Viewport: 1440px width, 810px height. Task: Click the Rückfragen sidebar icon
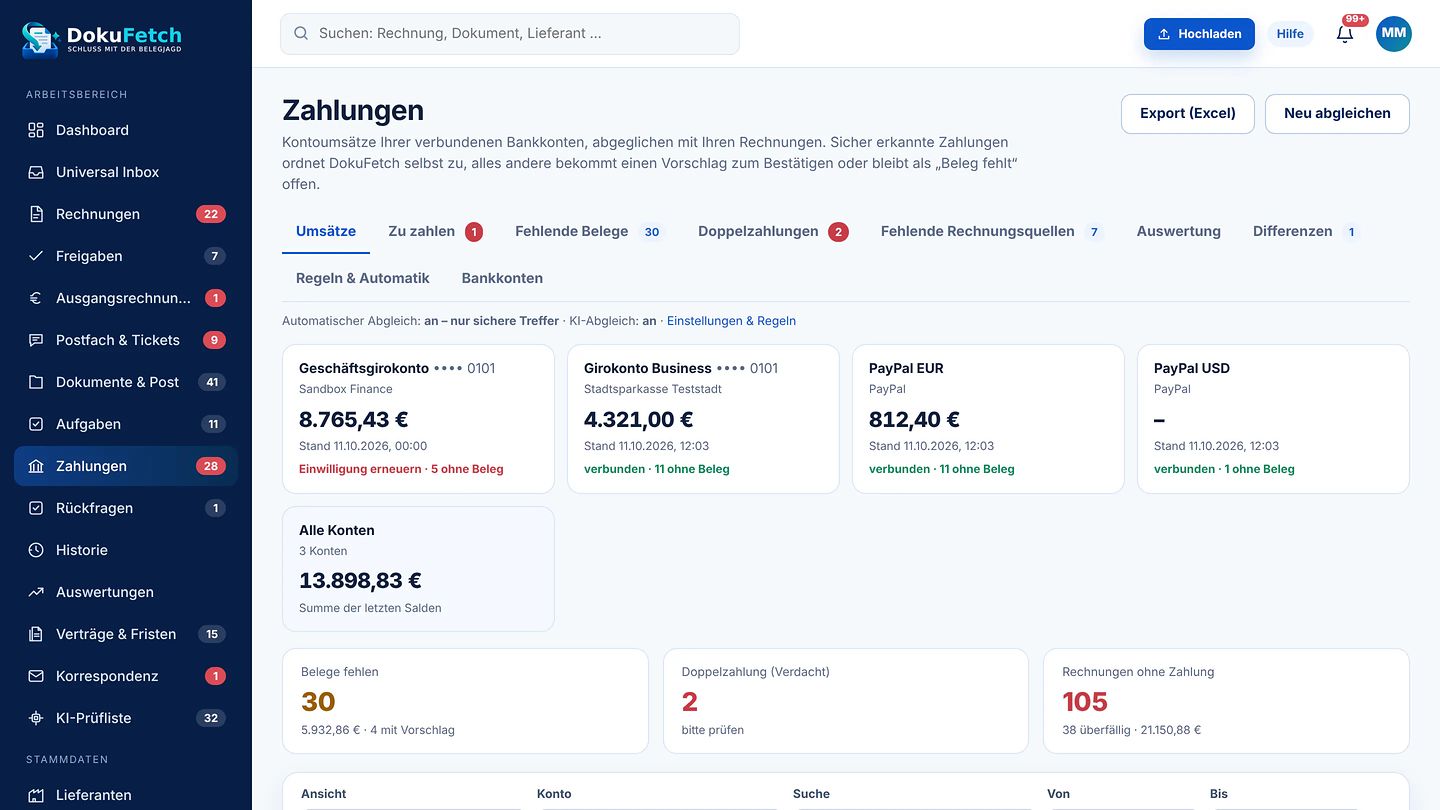pyautogui.click(x=36, y=508)
